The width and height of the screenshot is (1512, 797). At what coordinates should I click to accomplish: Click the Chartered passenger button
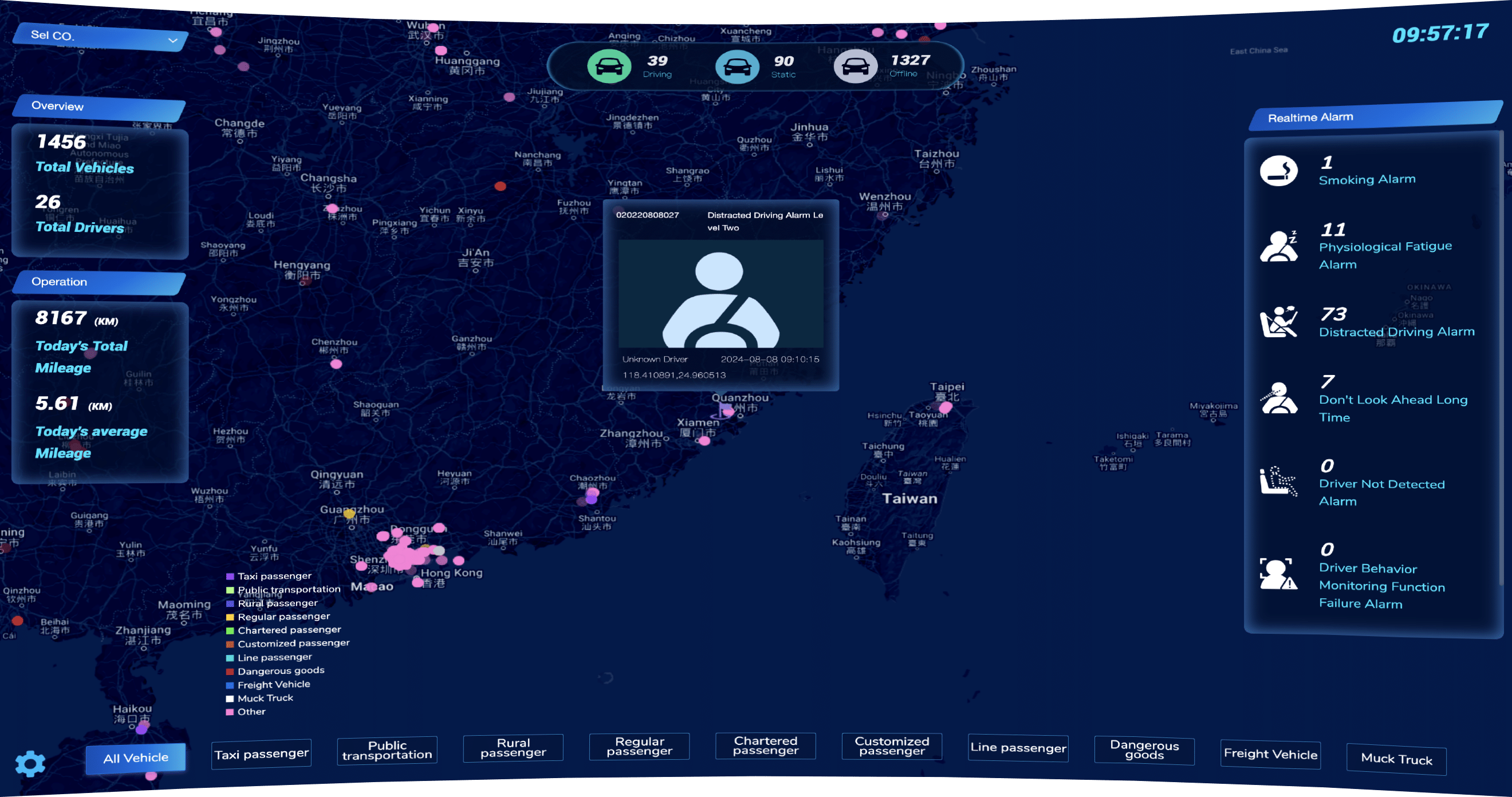click(765, 746)
